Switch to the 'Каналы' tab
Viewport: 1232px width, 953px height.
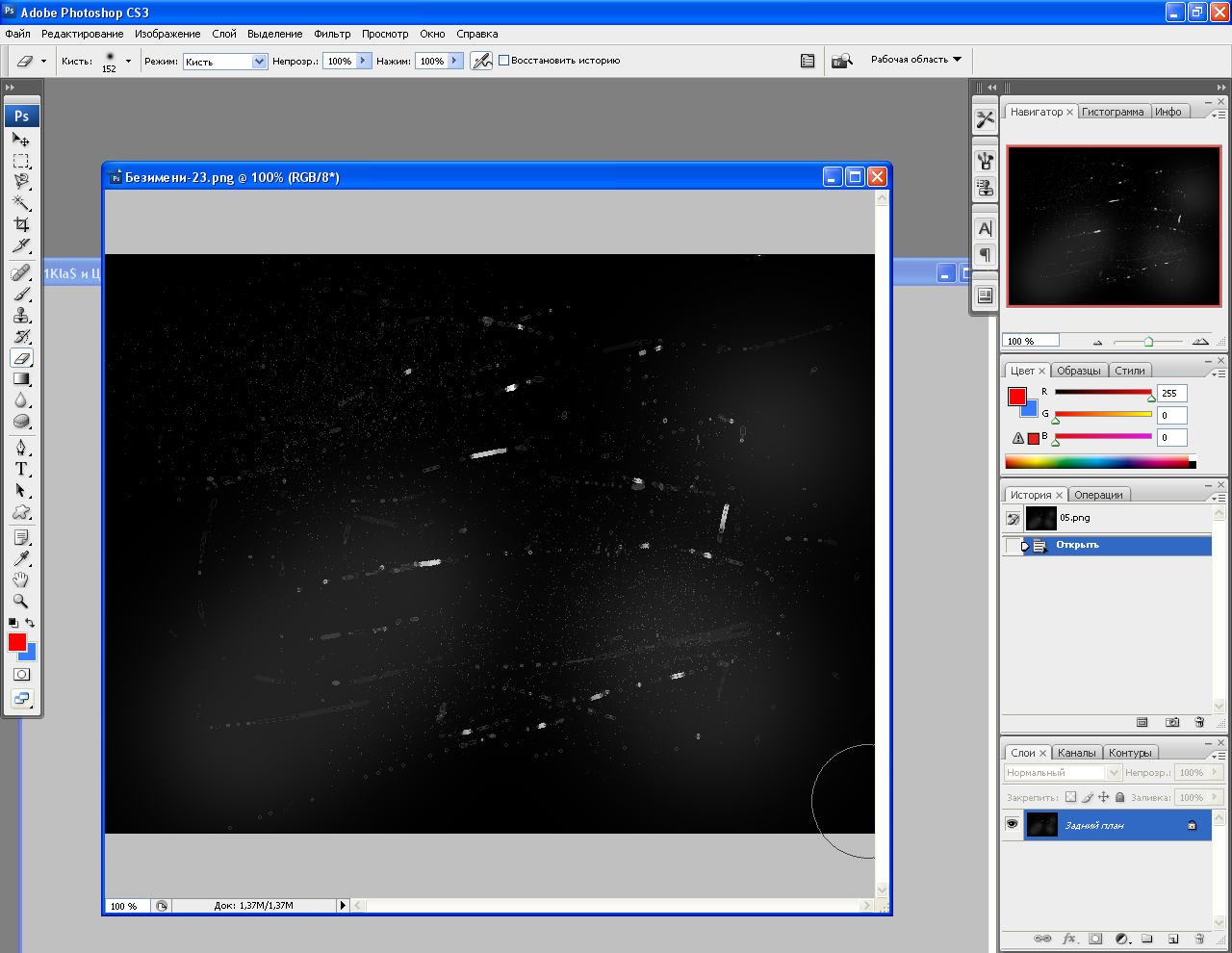tap(1076, 753)
